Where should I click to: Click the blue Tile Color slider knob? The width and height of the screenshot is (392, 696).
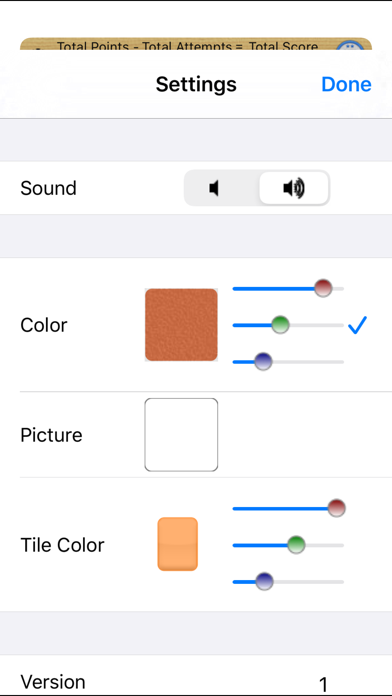pos(264,581)
